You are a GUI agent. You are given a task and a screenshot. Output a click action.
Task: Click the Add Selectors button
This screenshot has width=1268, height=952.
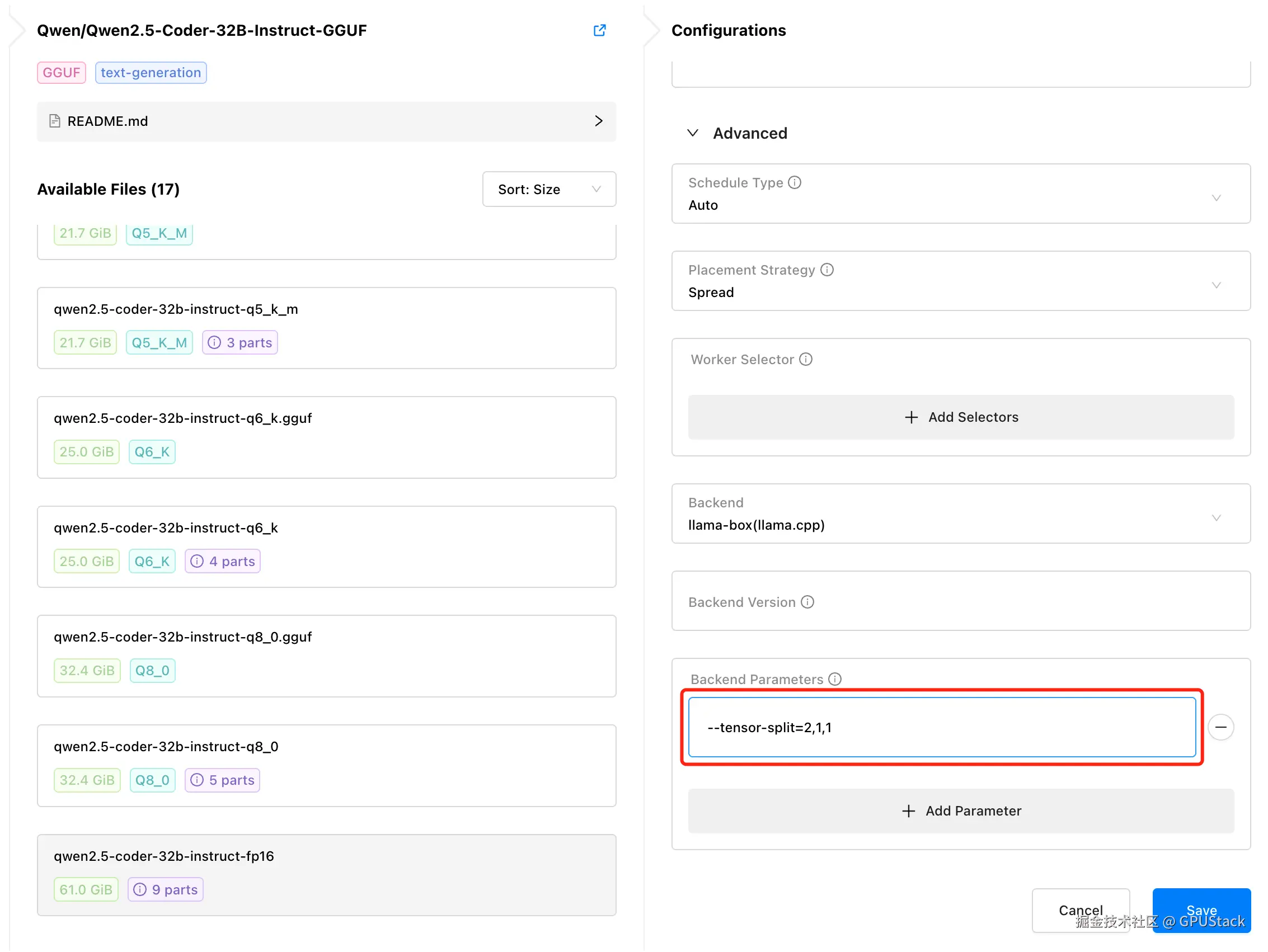coord(961,417)
